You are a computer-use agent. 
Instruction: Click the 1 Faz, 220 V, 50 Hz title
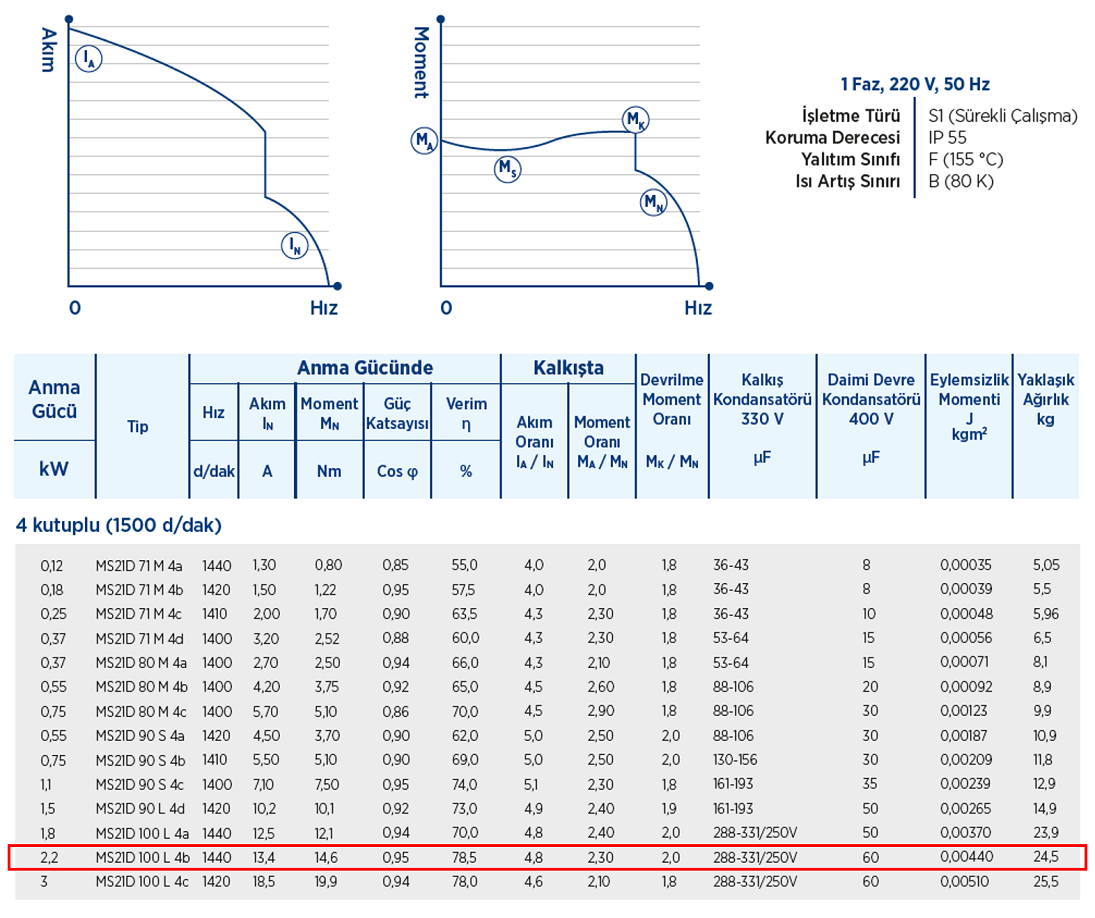(x=915, y=85)
